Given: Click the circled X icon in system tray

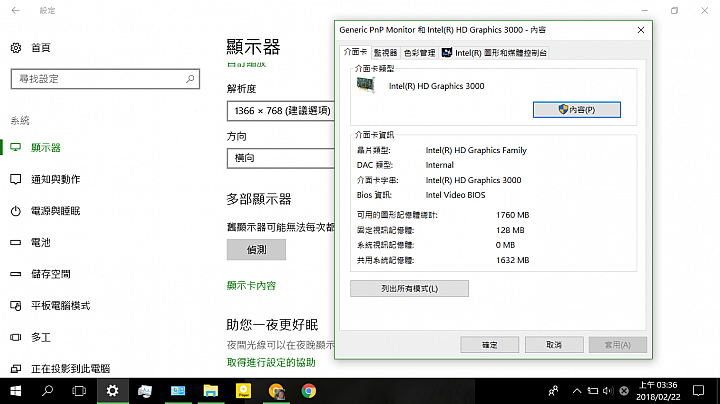Looking at the screenshot, I should tap(624, 391).
